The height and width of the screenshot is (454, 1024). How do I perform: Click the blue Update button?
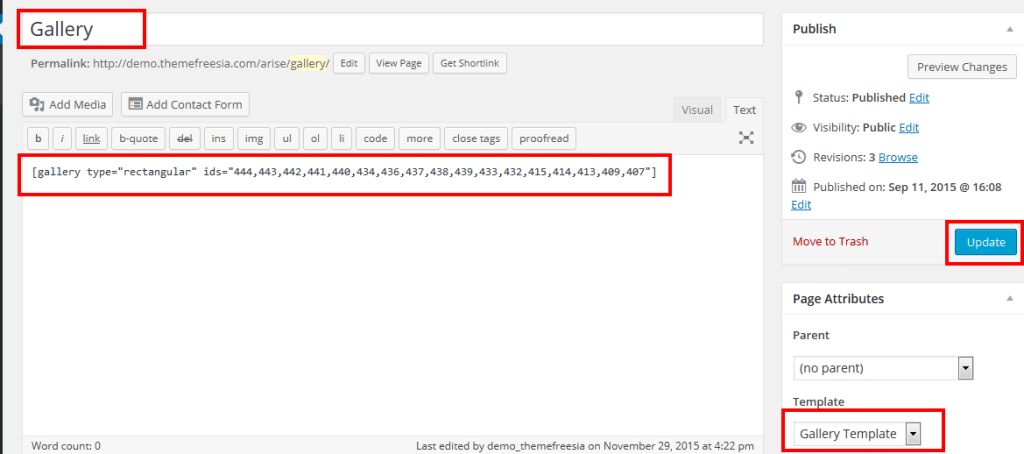985,242
